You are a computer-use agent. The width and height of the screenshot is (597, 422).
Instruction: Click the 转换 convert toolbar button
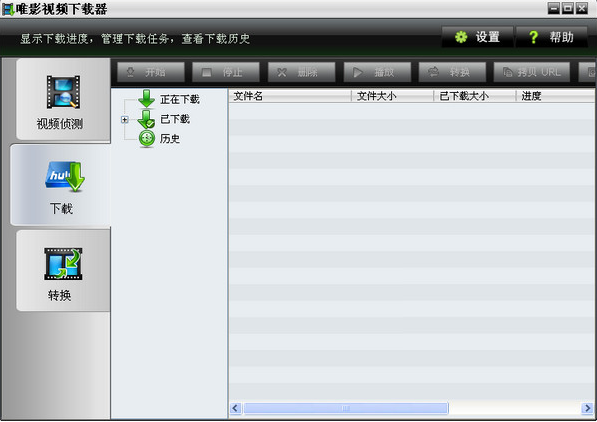point(452,72)
